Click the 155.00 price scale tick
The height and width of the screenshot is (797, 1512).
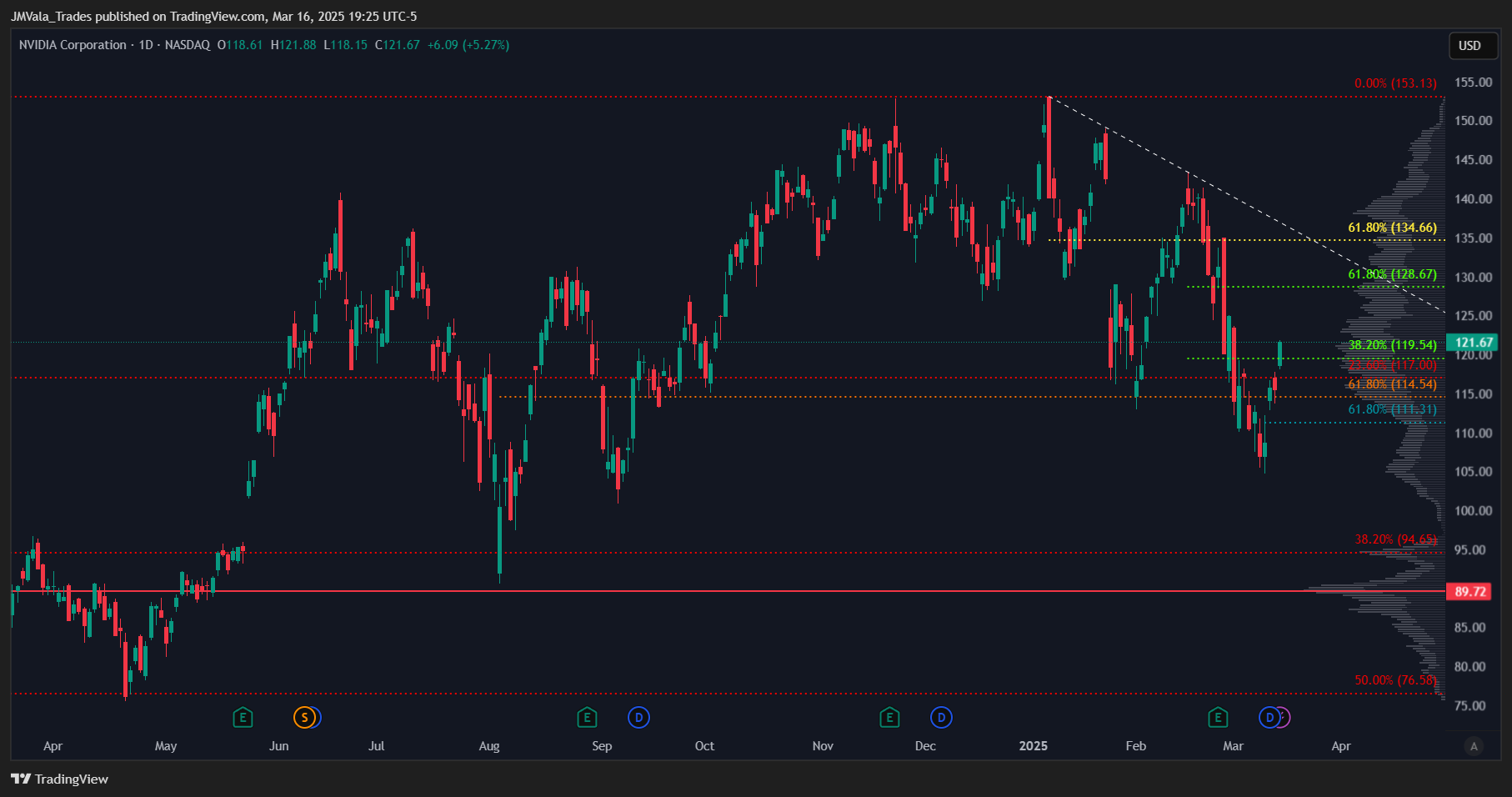click(1473, 83)
